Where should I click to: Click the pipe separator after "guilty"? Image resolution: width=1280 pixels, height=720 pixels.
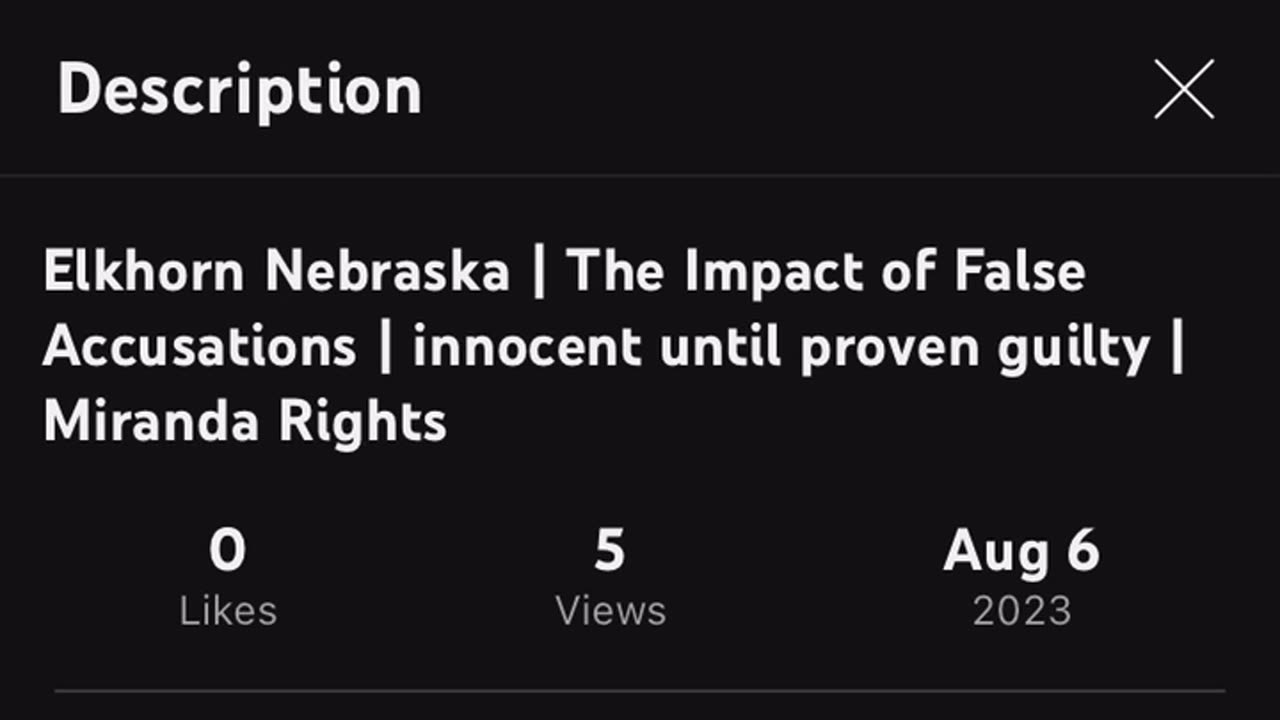(x=1176, y=347)
